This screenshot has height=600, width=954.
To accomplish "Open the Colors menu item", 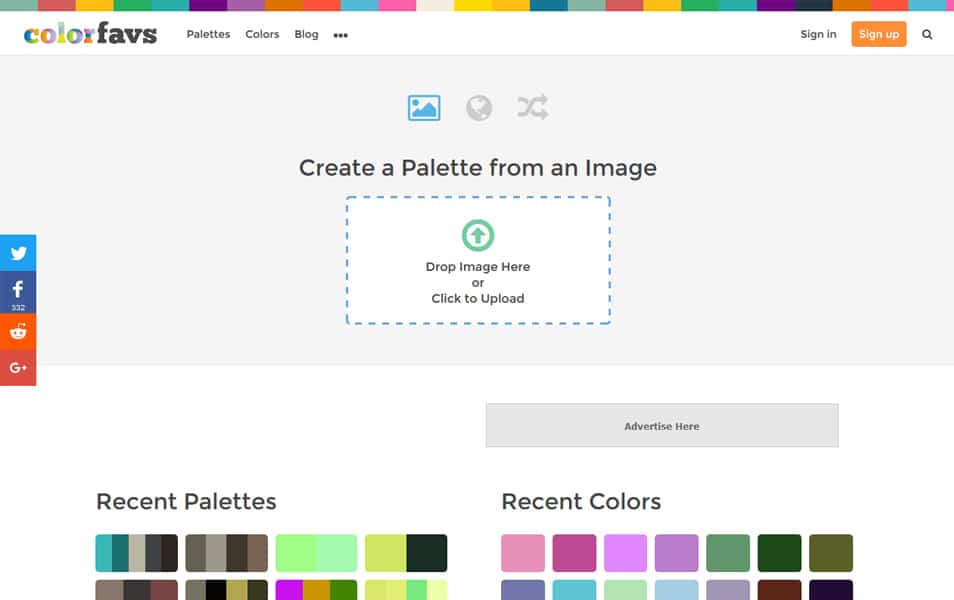I will [262, 34].
